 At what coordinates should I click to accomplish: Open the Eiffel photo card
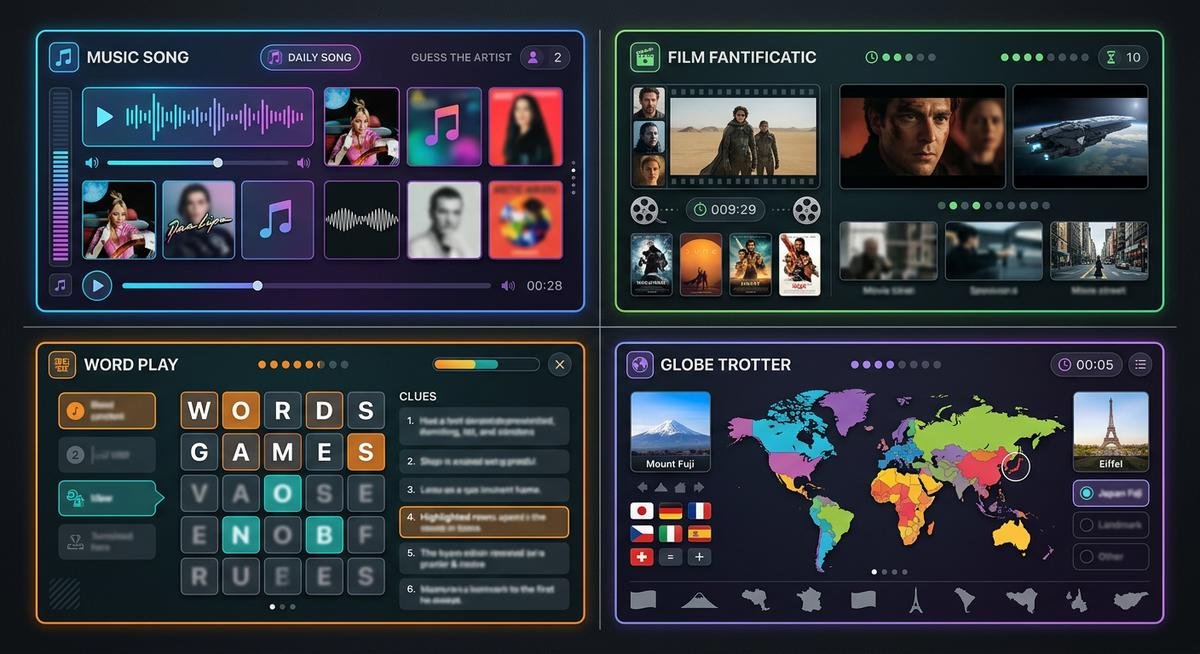tap(1111, 431)
